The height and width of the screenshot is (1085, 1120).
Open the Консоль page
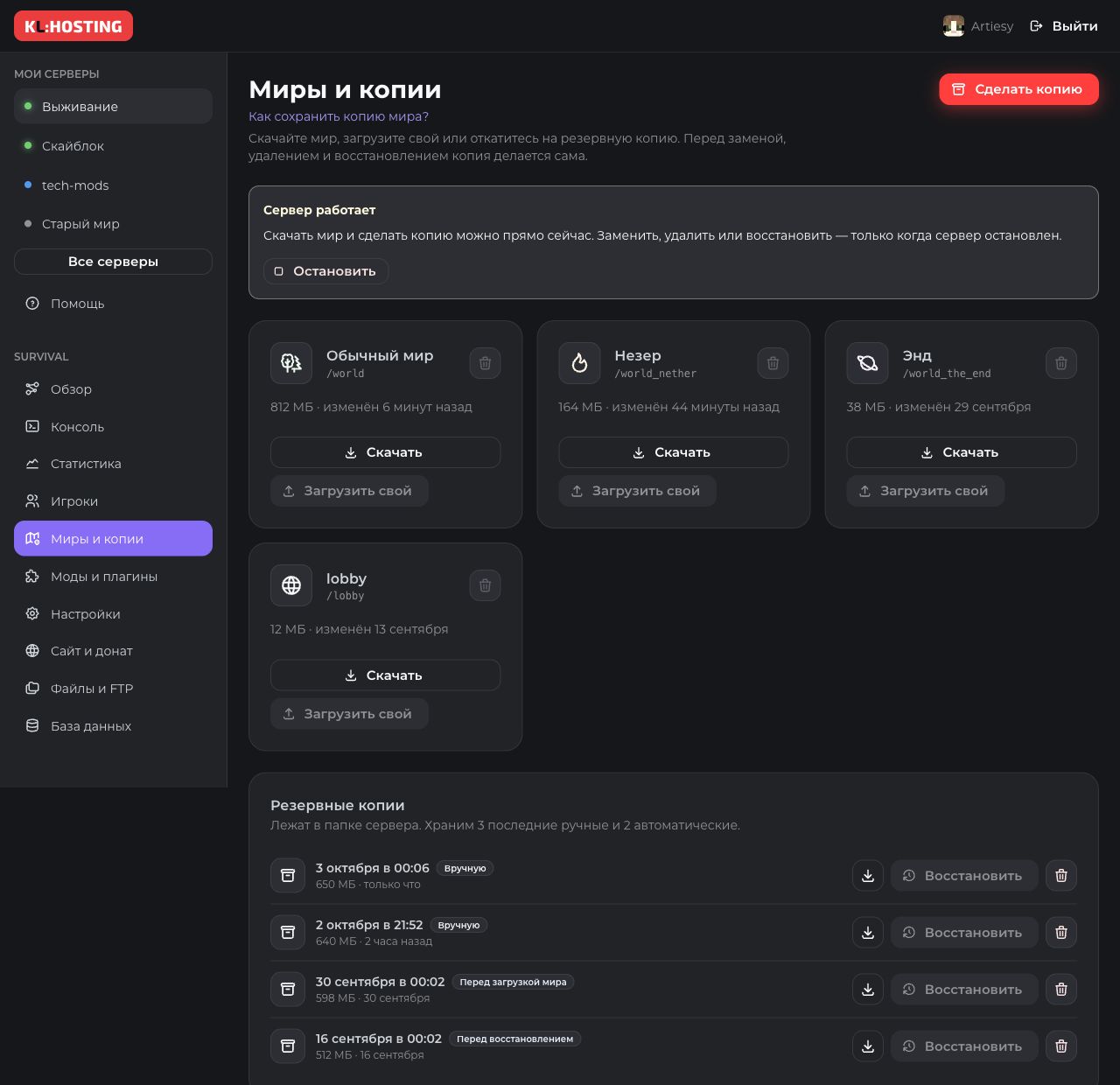tap(113, 427)
